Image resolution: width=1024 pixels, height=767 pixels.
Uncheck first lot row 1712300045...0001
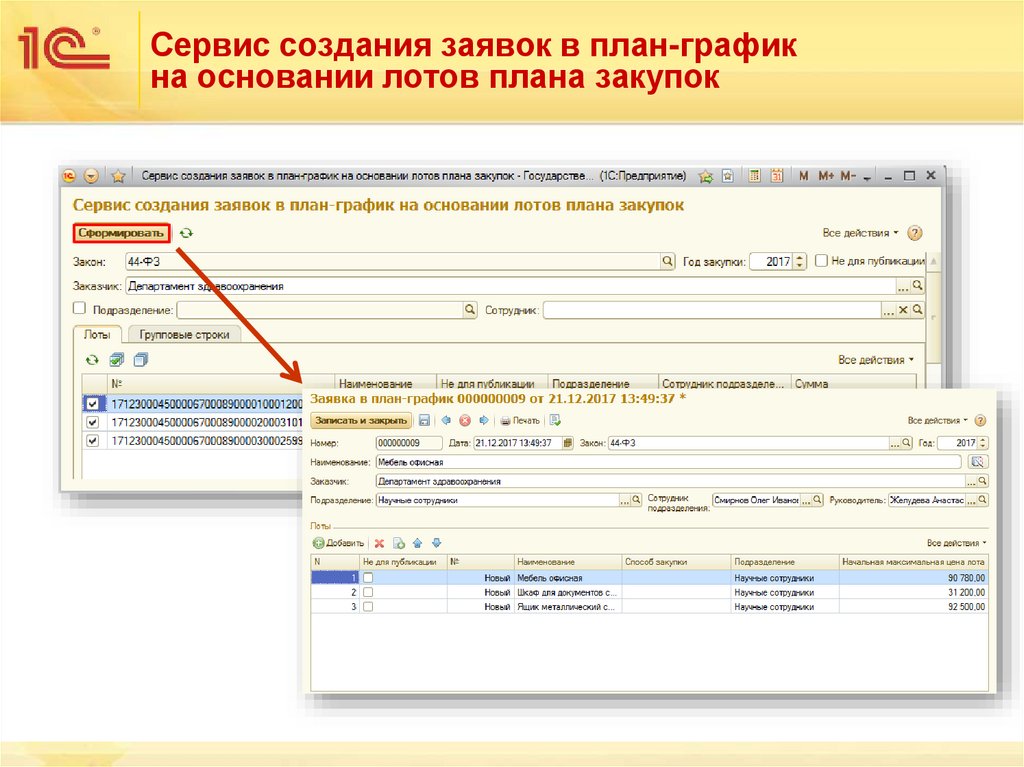(93, 404)
